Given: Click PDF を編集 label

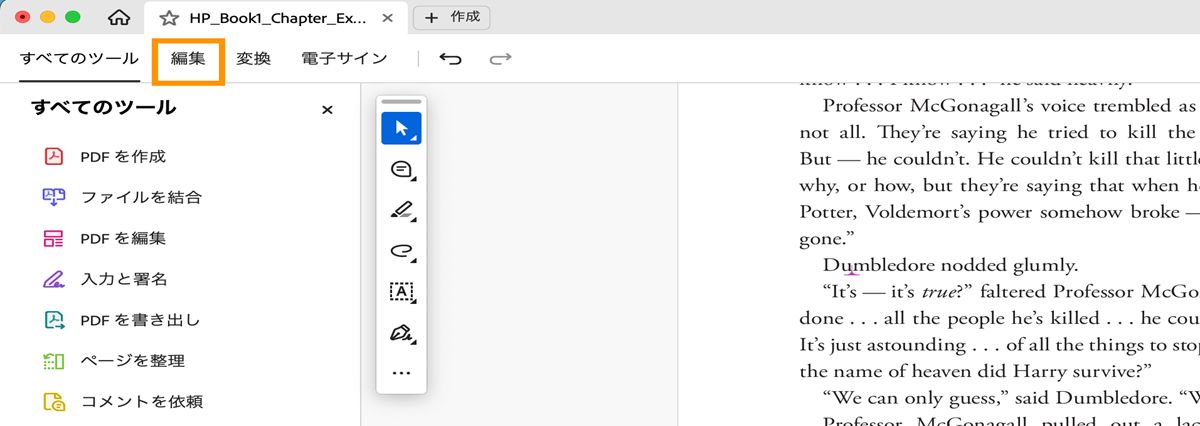Looking at the screenshot, I should pyautogui.click(x=123, y=238).
